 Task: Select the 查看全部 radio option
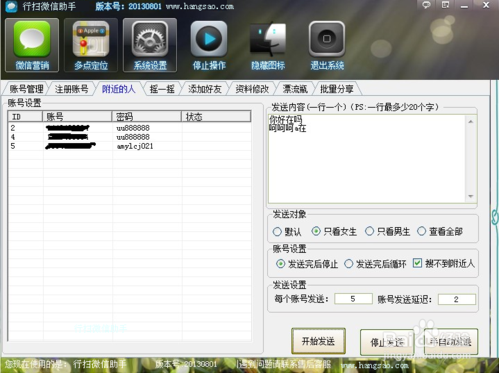coord(440,231)
